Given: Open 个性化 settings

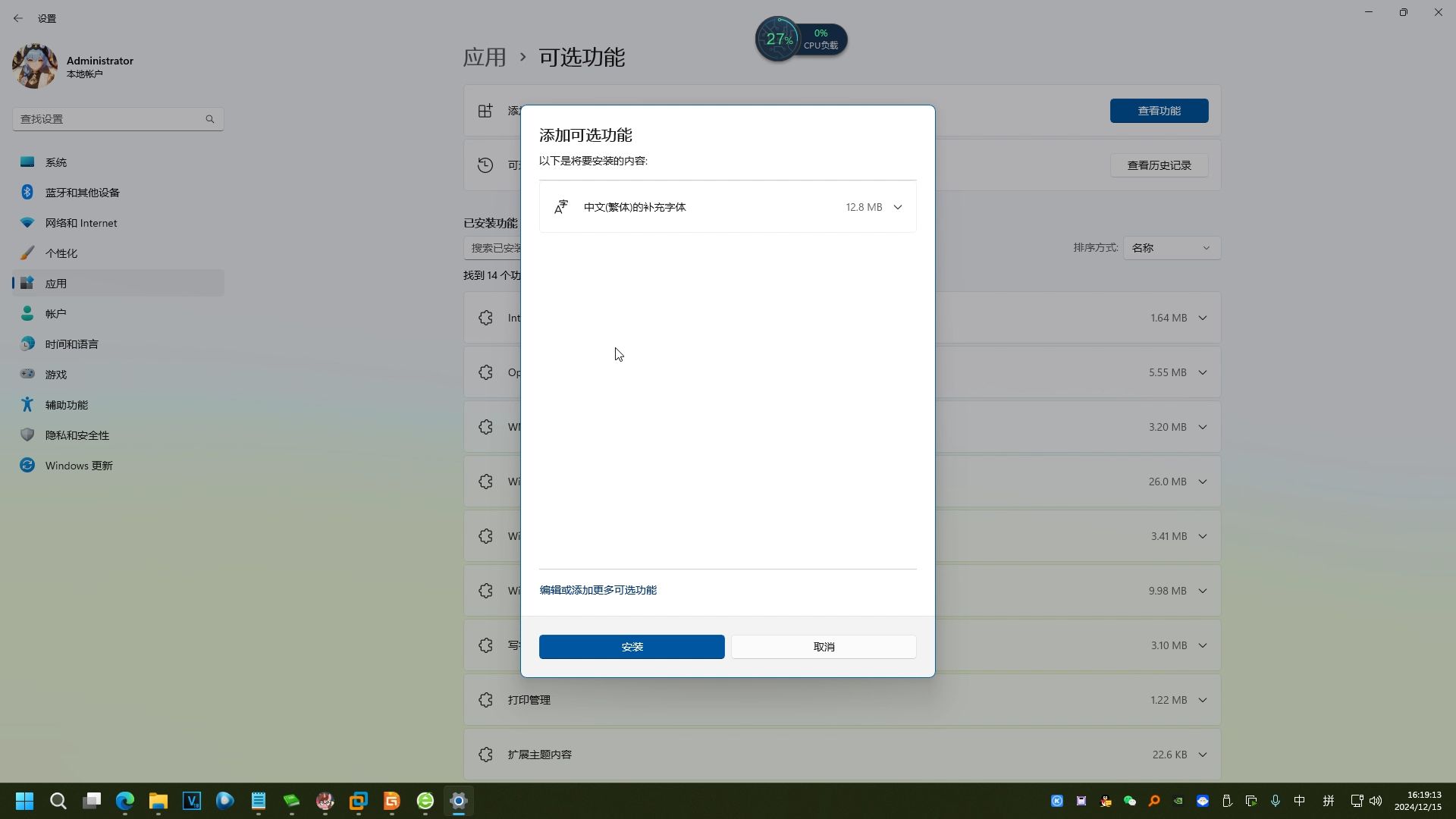Looking at the screenshot, I should pyautogui.click(x=61, y=253).
